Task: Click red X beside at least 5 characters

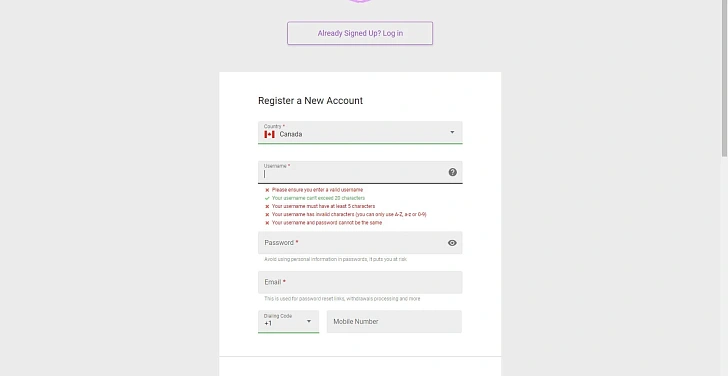Action: click(x=267, y=207)
